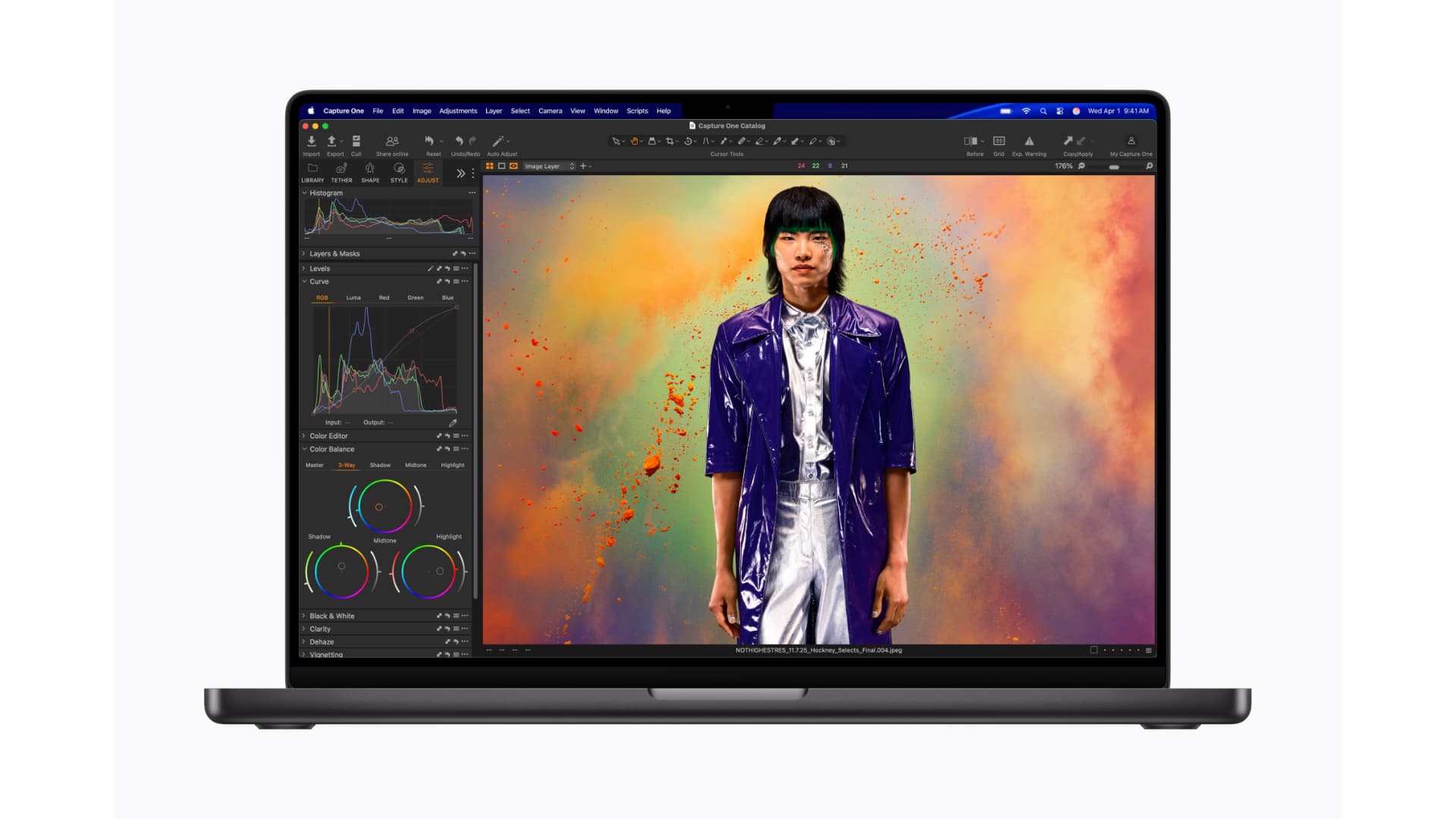Select the Crop cursor tool
This screenshot has height=819, width=1456.
point(670,141)
